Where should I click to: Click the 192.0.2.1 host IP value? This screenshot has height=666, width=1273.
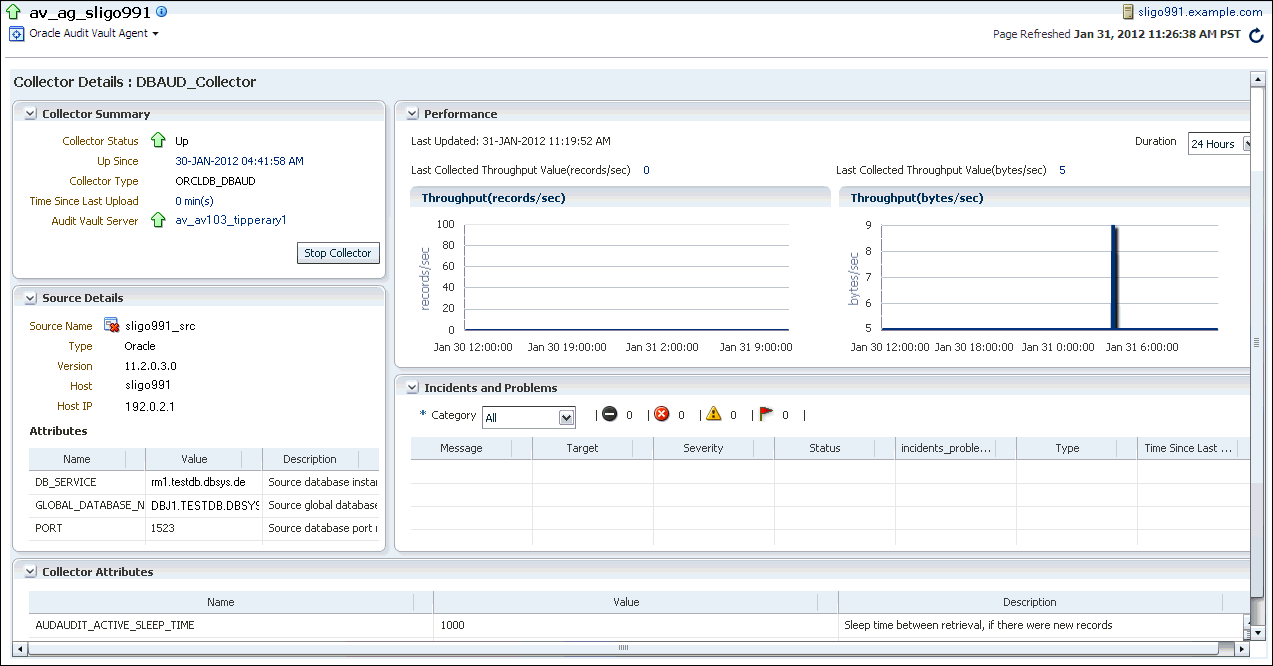tap(150, 406)
